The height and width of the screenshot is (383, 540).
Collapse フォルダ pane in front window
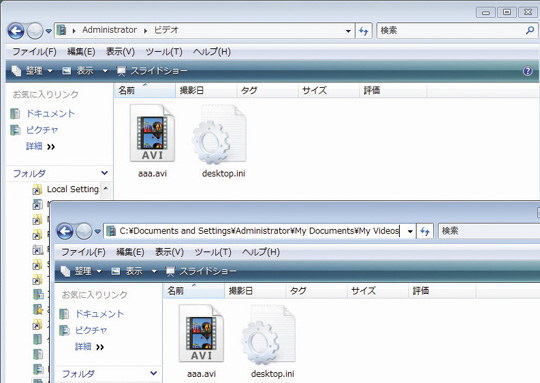pyautogui.click(x=154, y=373)
